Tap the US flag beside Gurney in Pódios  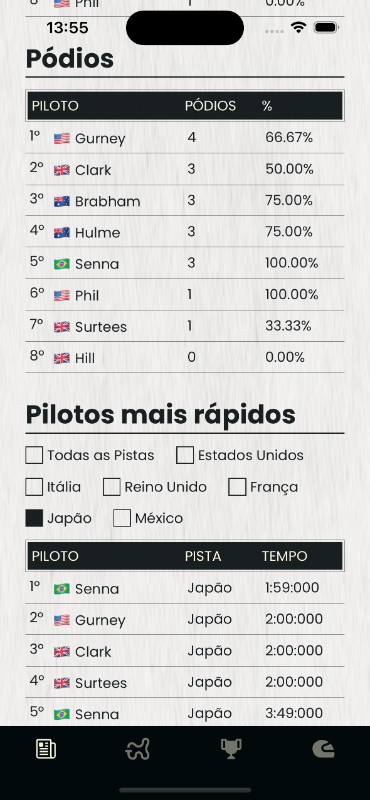[x=62, y=138]
